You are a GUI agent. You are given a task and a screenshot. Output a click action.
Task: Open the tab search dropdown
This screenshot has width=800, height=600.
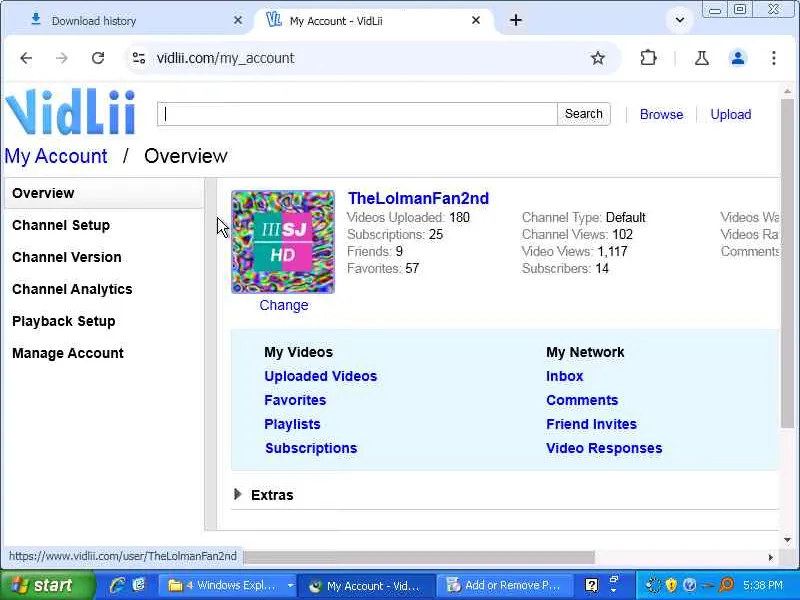coord(680,20)
